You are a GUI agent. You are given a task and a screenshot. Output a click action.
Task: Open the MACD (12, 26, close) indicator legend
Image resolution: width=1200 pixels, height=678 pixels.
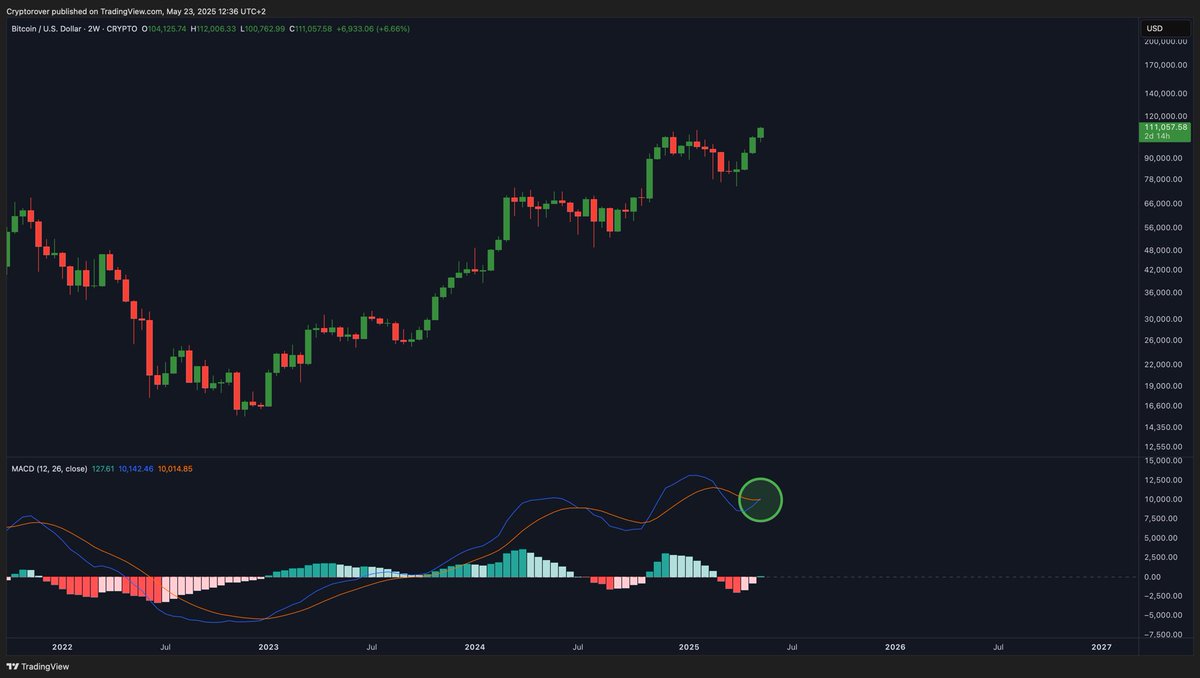point(48,468)
